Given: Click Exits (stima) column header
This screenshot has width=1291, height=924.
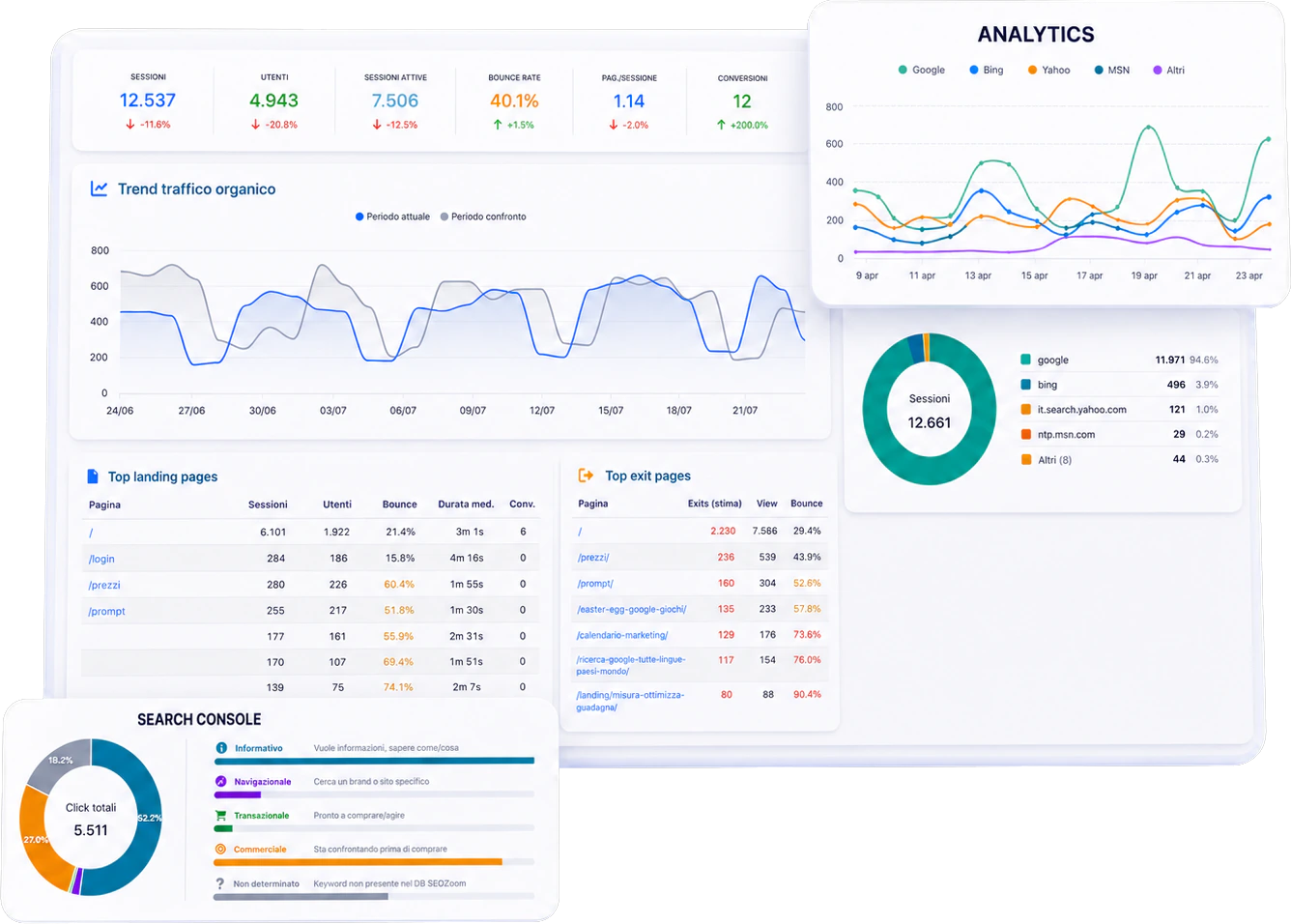Looking at the screenshot, I should [x=715, y=504].
